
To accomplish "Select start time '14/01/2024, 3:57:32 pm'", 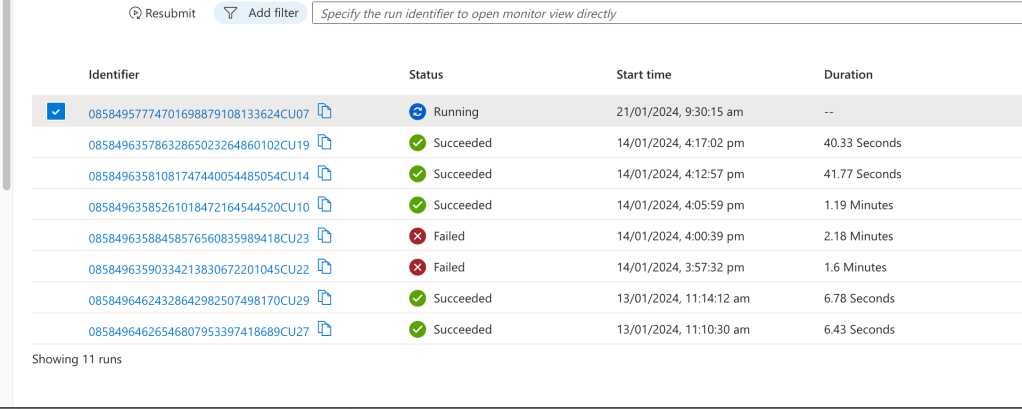I will pyautogui.click(x=680, y=267).
